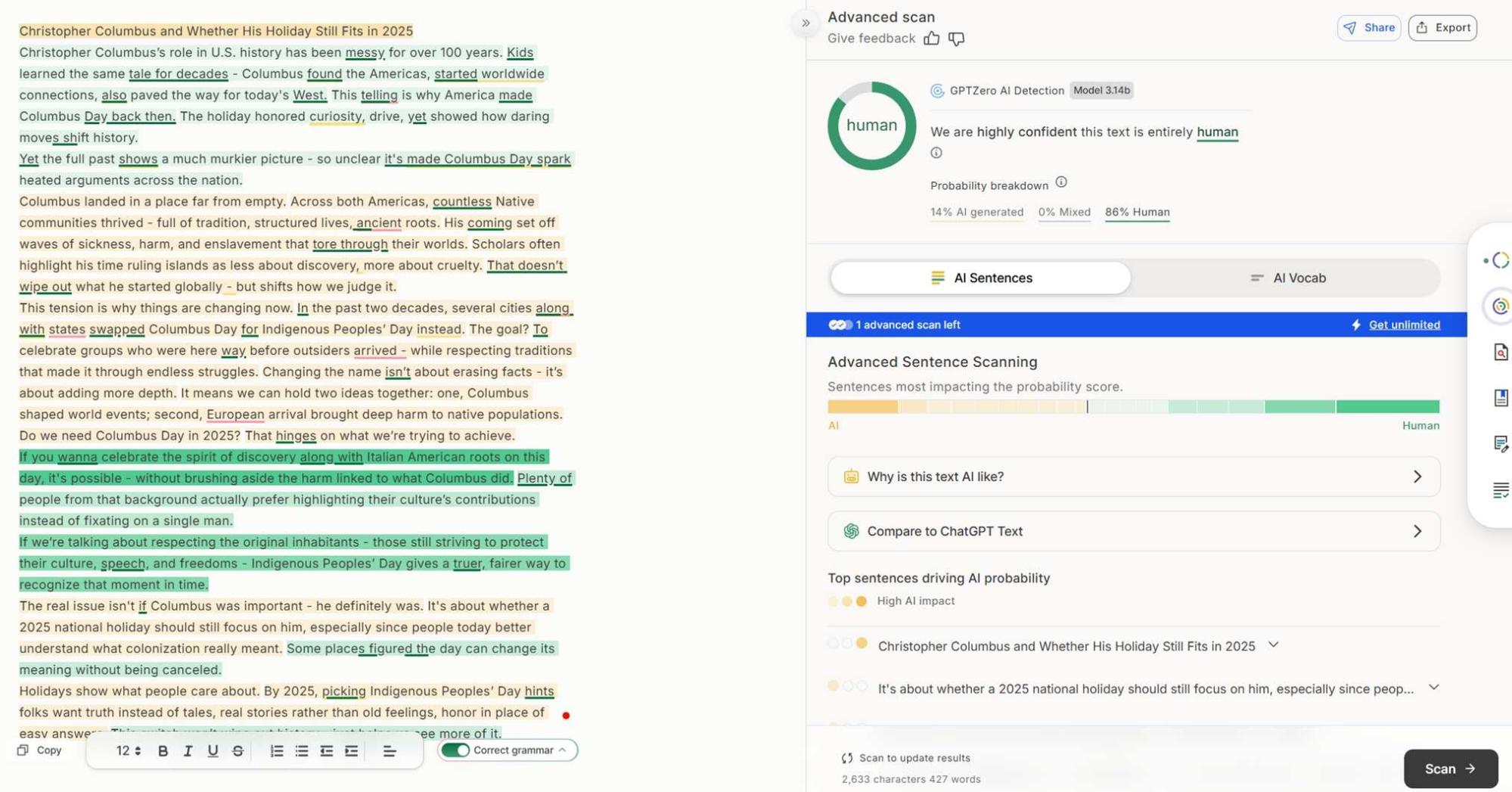Open the writing feedback pencil icon
This screenshot has width=1512, height=792.
(1501, 445)
